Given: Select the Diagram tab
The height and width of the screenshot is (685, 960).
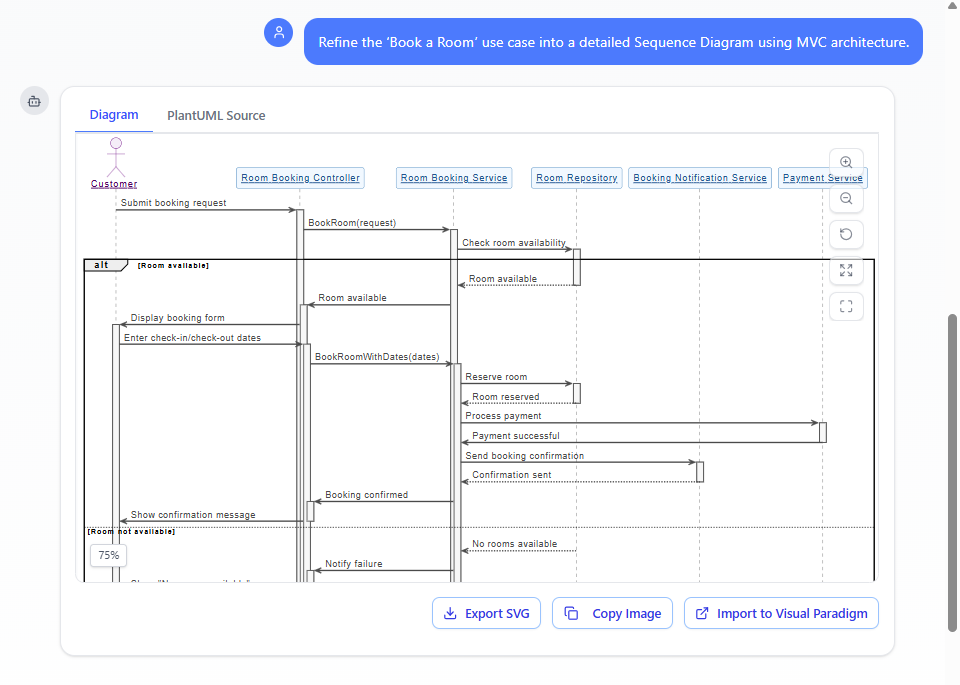Looking at the screenshot, I should pyautogui.click(x=114, y=116).
